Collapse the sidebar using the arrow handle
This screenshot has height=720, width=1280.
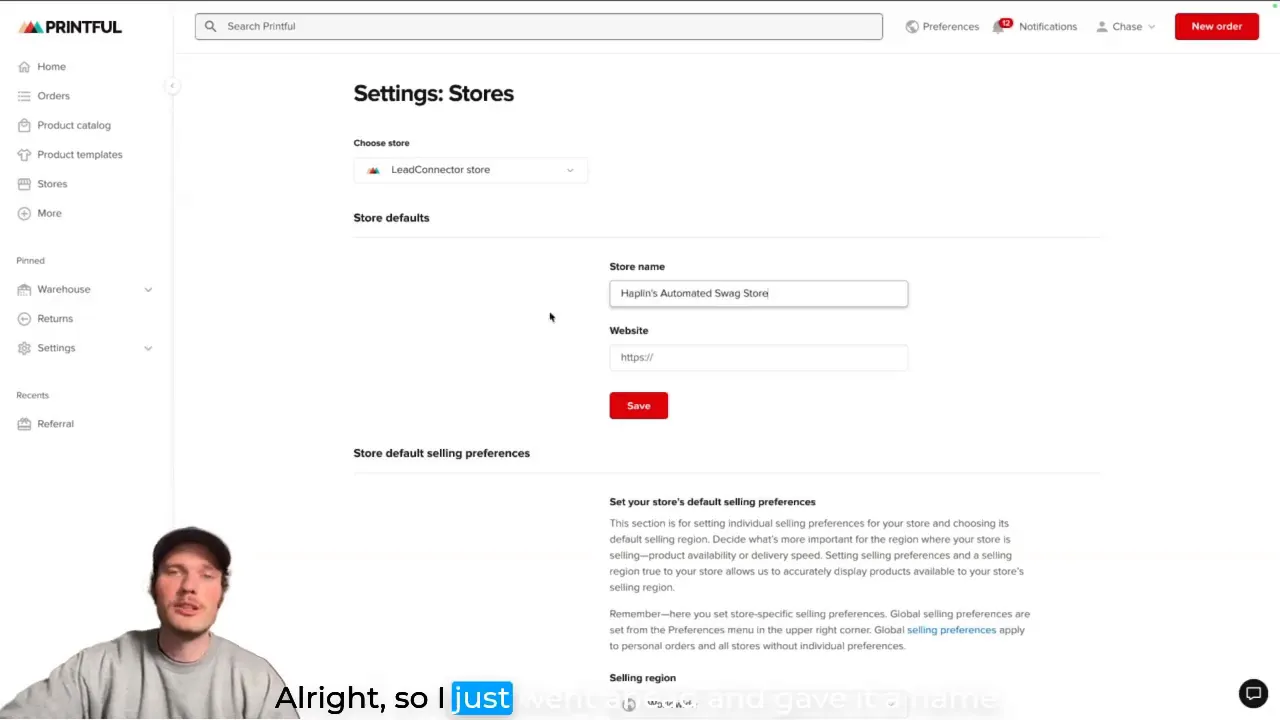172,86
